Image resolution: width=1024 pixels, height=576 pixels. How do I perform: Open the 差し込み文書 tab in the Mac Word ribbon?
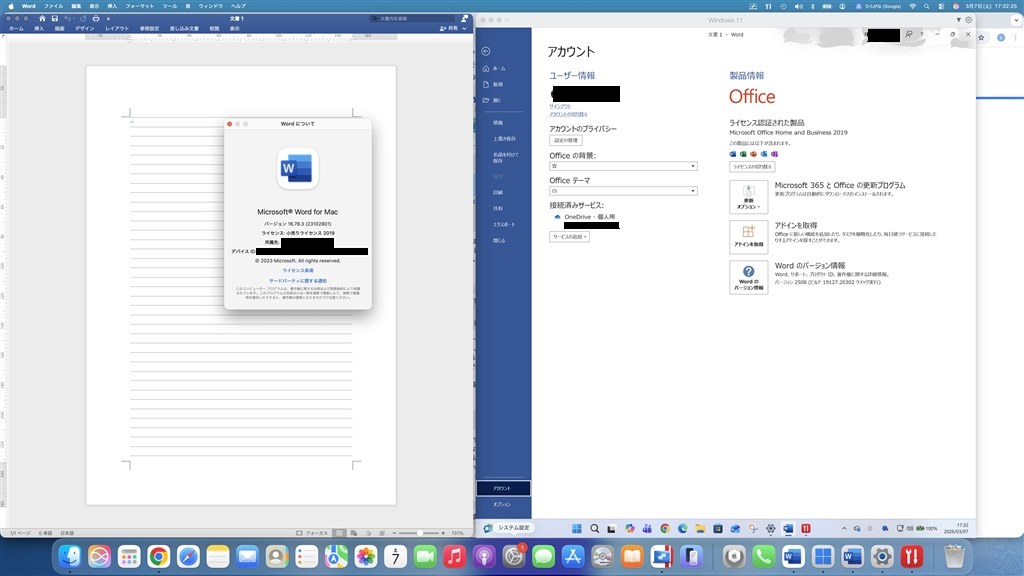pyautogui.click(x=184, y=29)
